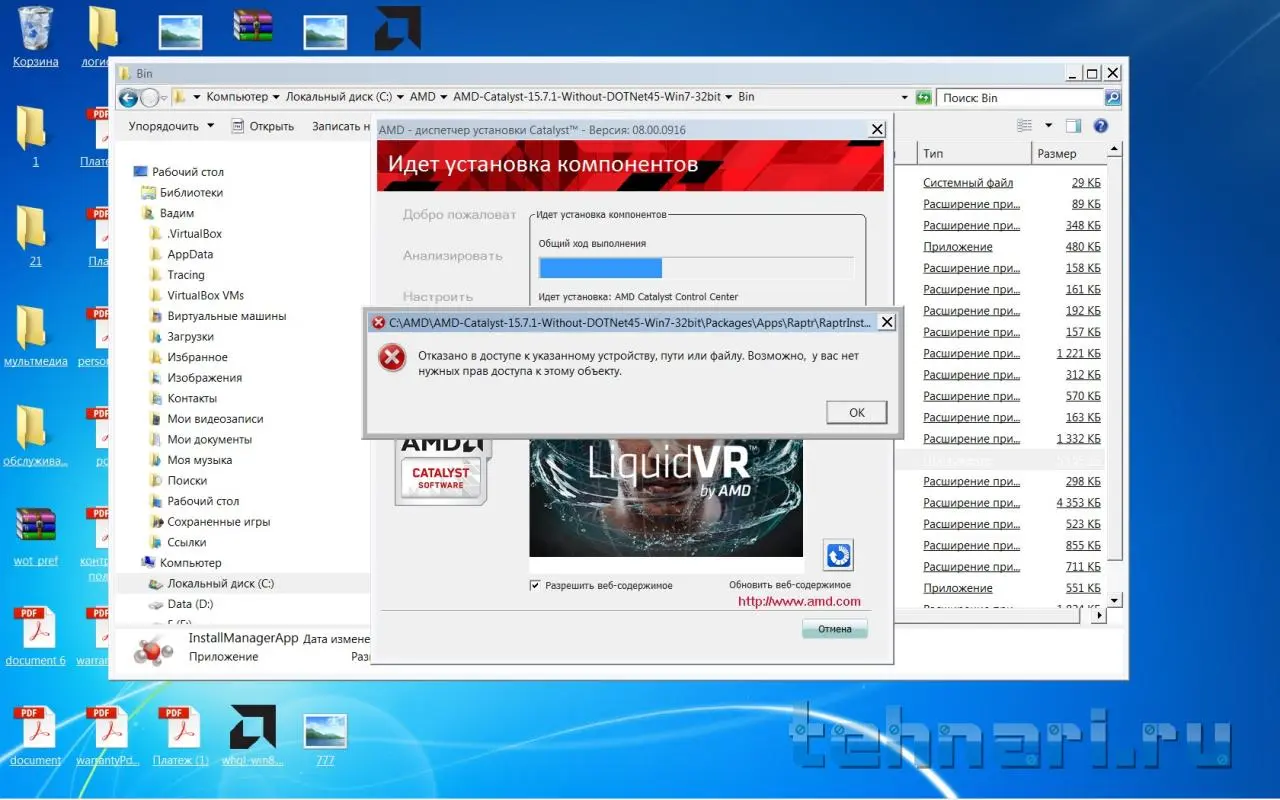
Task: Select the Настроить step in AMD installer
Action: (x=438, y=296)
